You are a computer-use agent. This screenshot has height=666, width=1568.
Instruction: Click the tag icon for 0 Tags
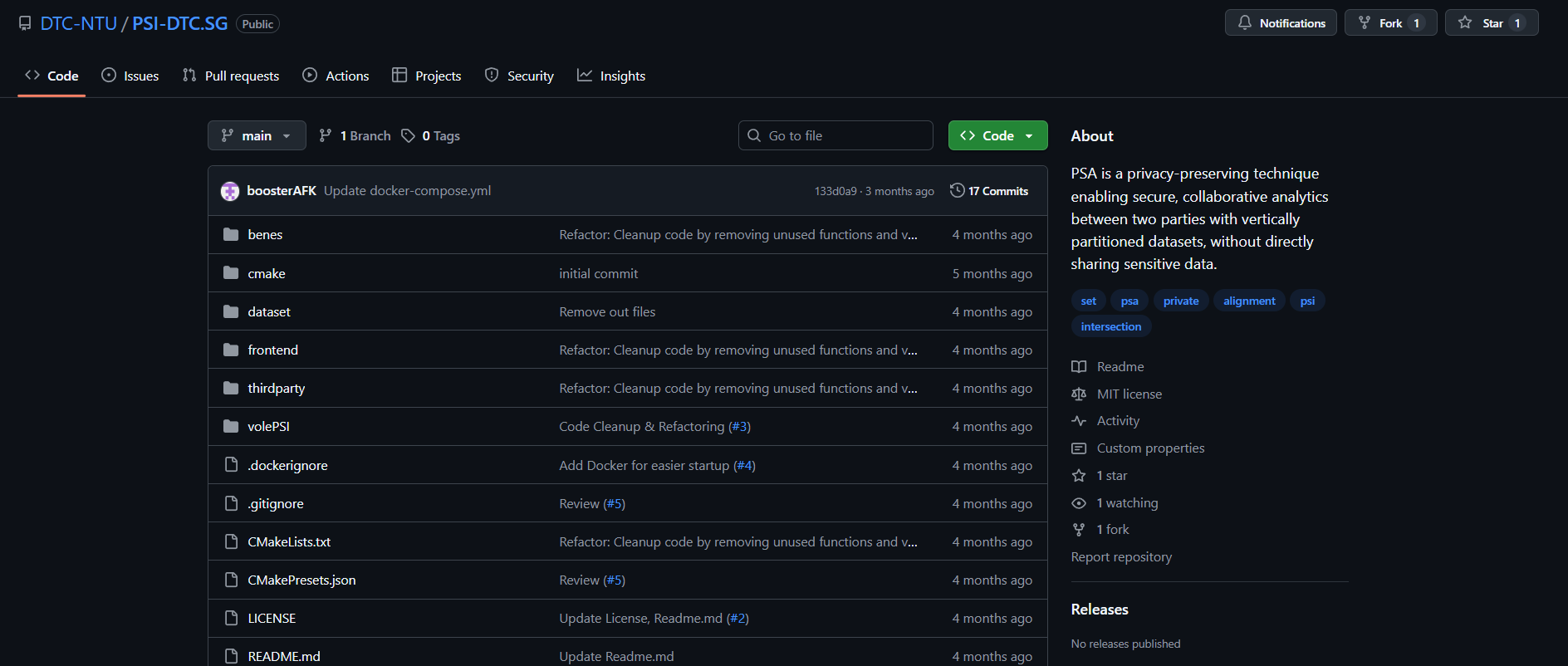coord(408,136)
